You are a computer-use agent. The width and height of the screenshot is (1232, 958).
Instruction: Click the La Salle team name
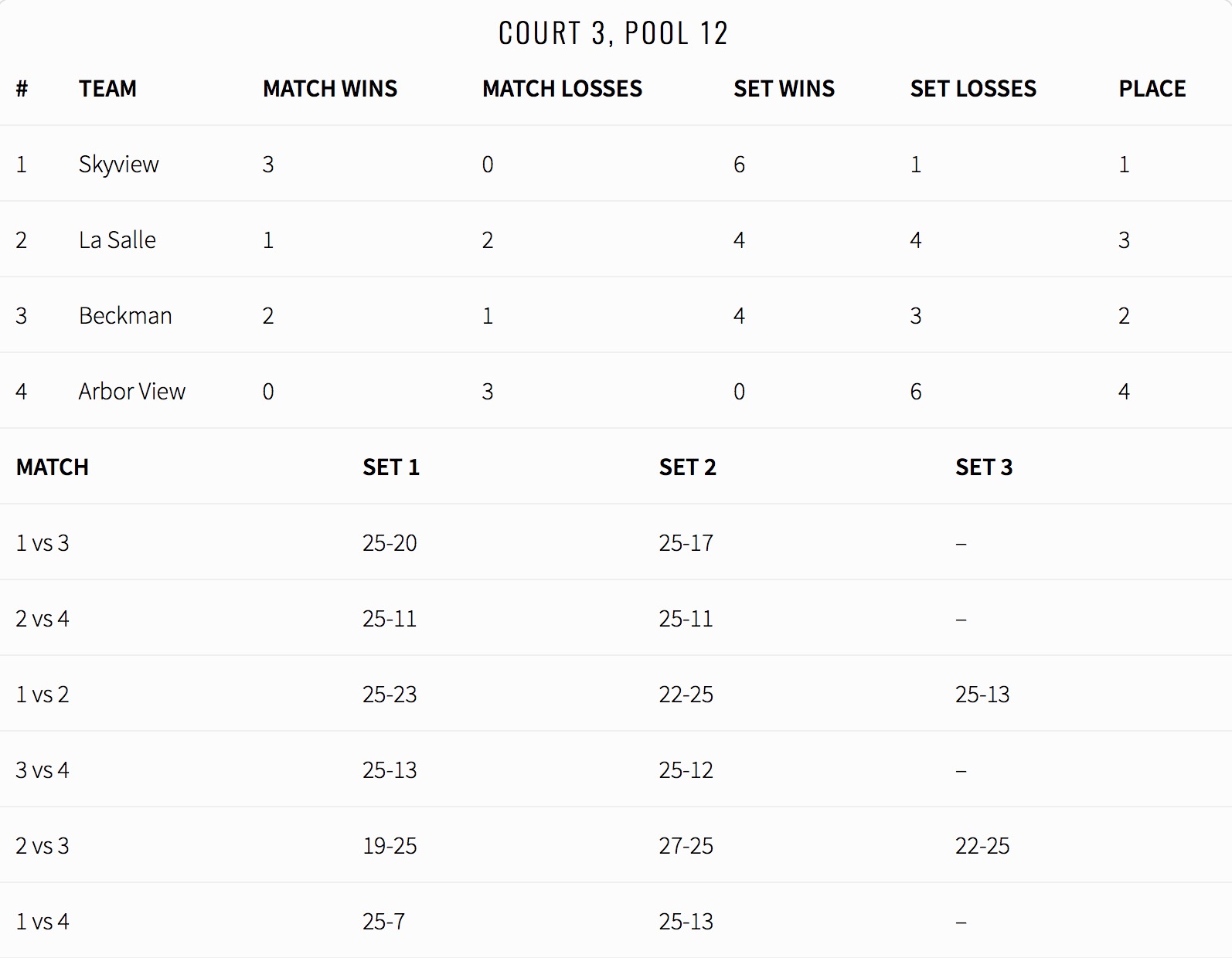117,240
